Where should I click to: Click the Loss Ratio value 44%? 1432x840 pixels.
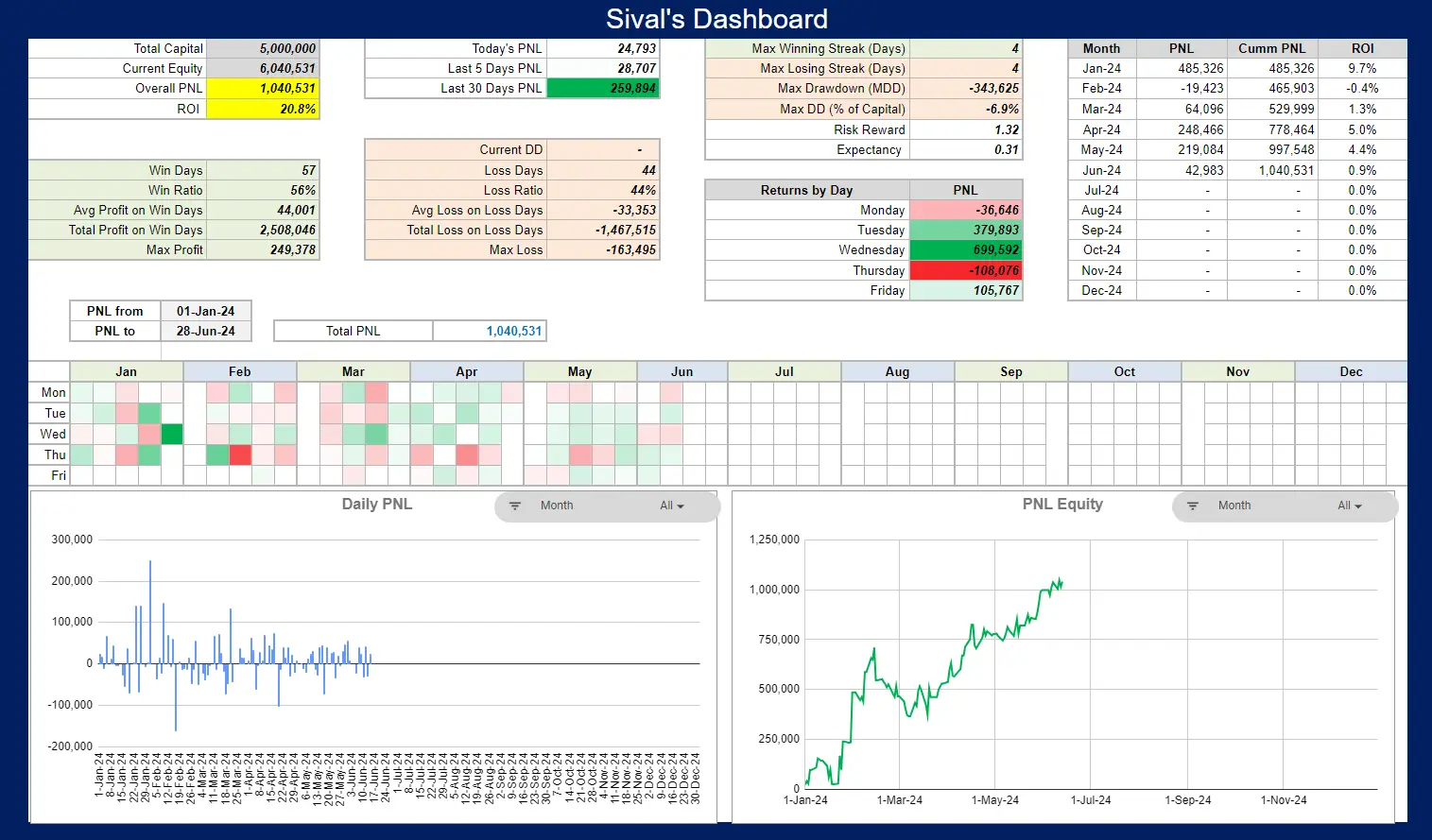pyautogui.click(x=602, y=190)
